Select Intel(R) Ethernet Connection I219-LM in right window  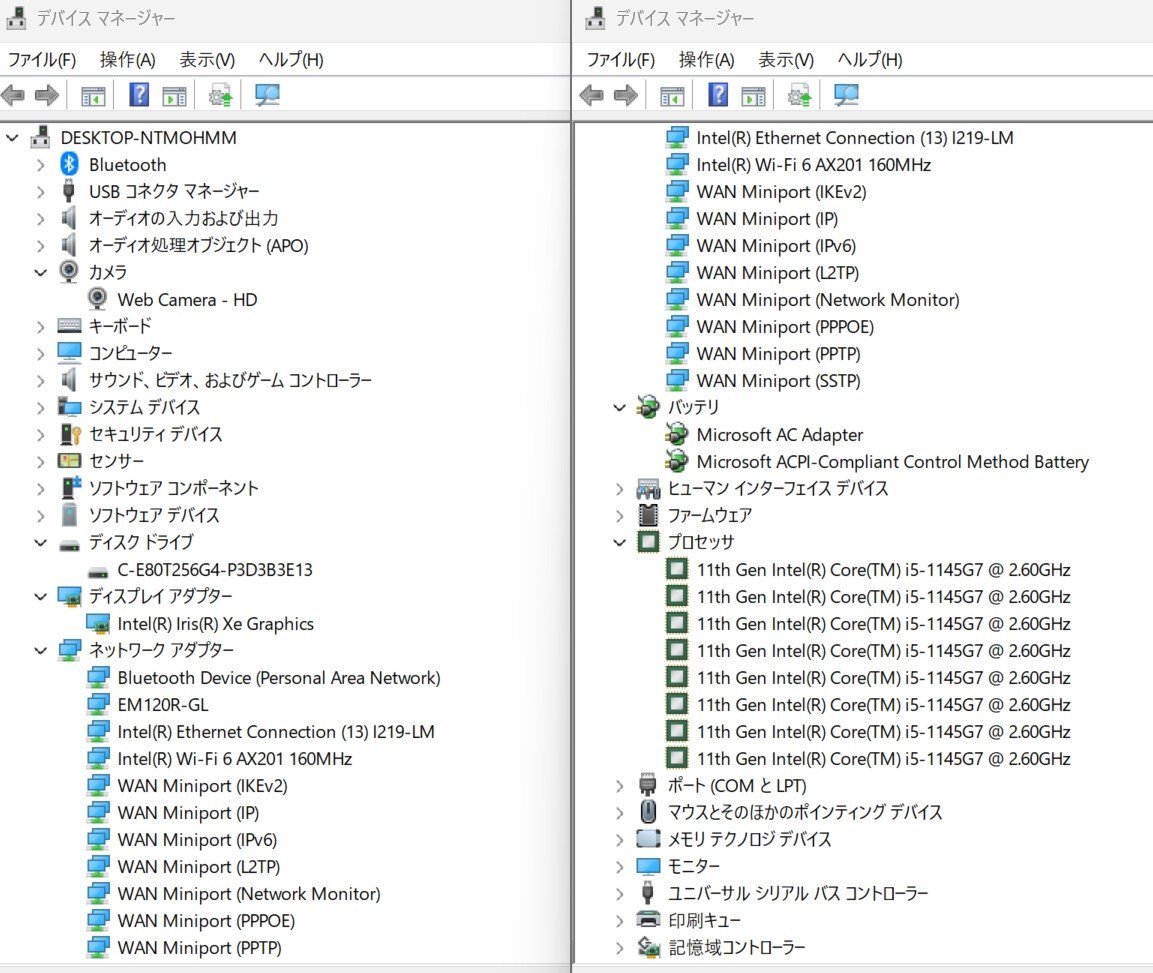coord(854,138)
